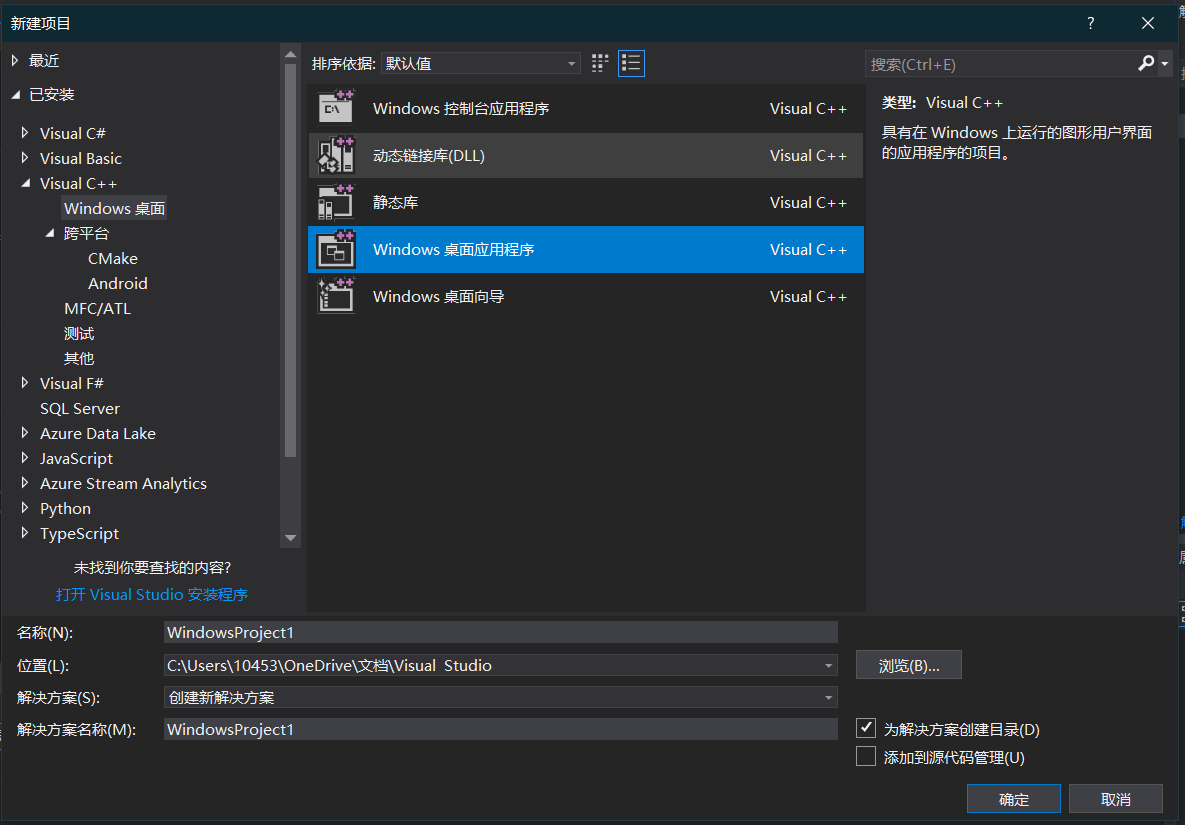Expand the 最近 tree node
This screenshot has width=1185, height=825.
tap(15, 60)
